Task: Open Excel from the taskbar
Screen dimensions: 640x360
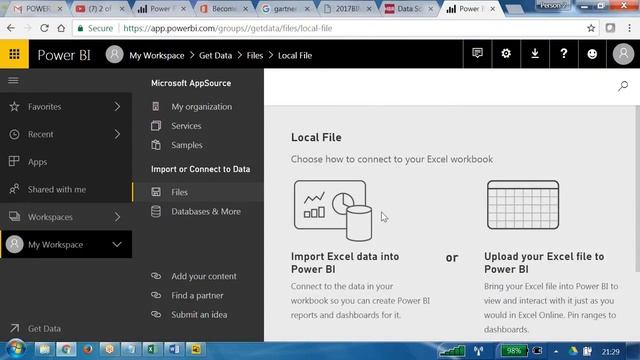Action: (x=152, y=349)
